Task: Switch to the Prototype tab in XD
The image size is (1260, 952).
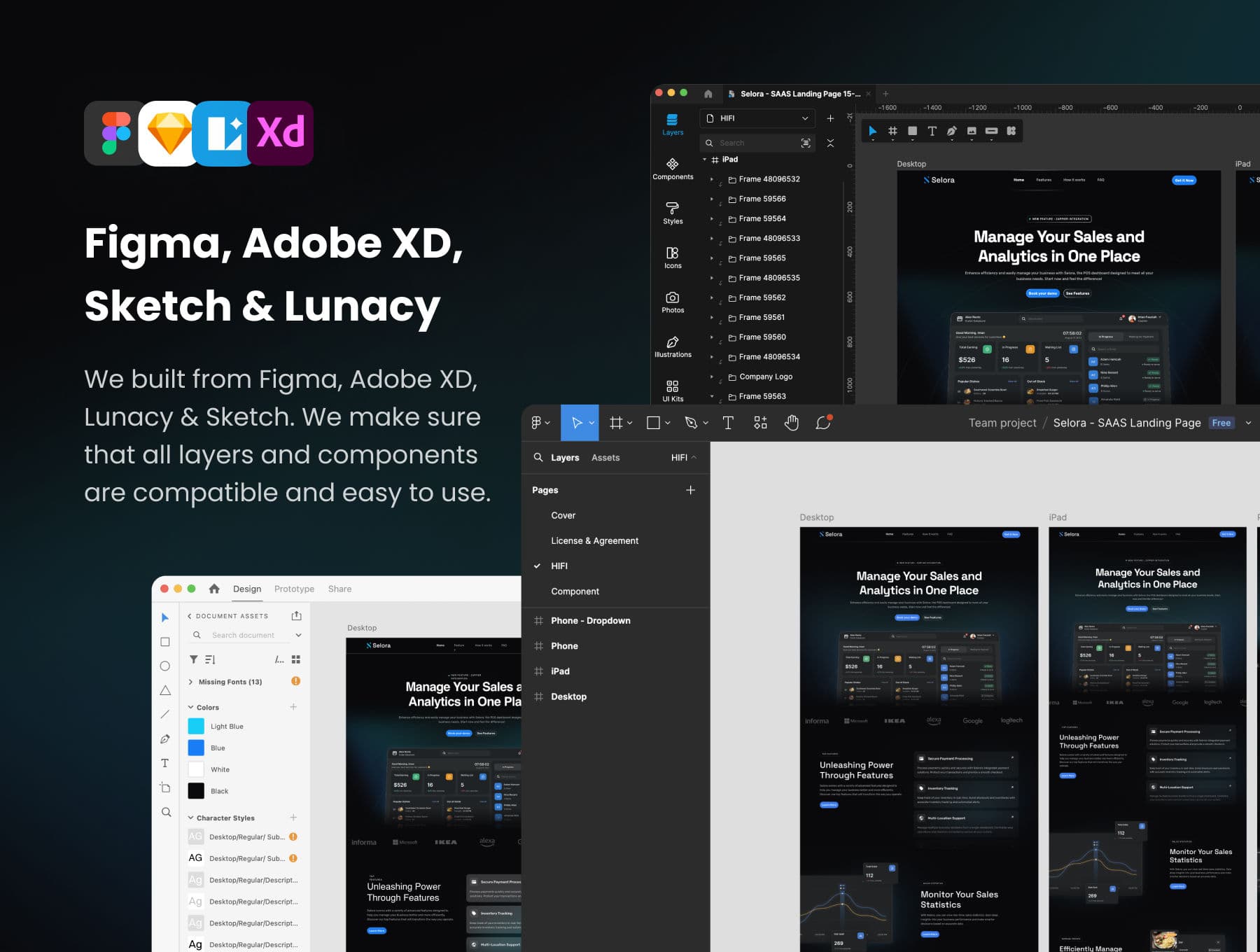Action: (x=294, y=589)
